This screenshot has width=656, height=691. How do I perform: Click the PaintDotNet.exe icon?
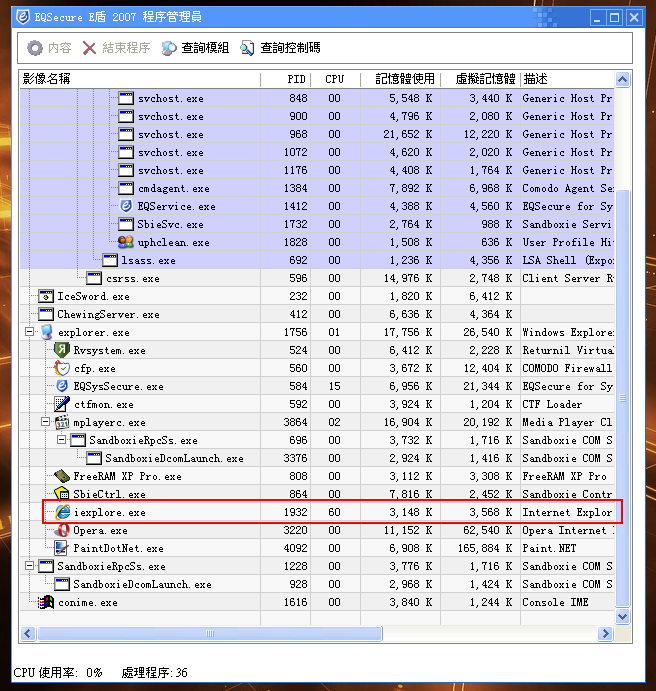tap(62, 548)
